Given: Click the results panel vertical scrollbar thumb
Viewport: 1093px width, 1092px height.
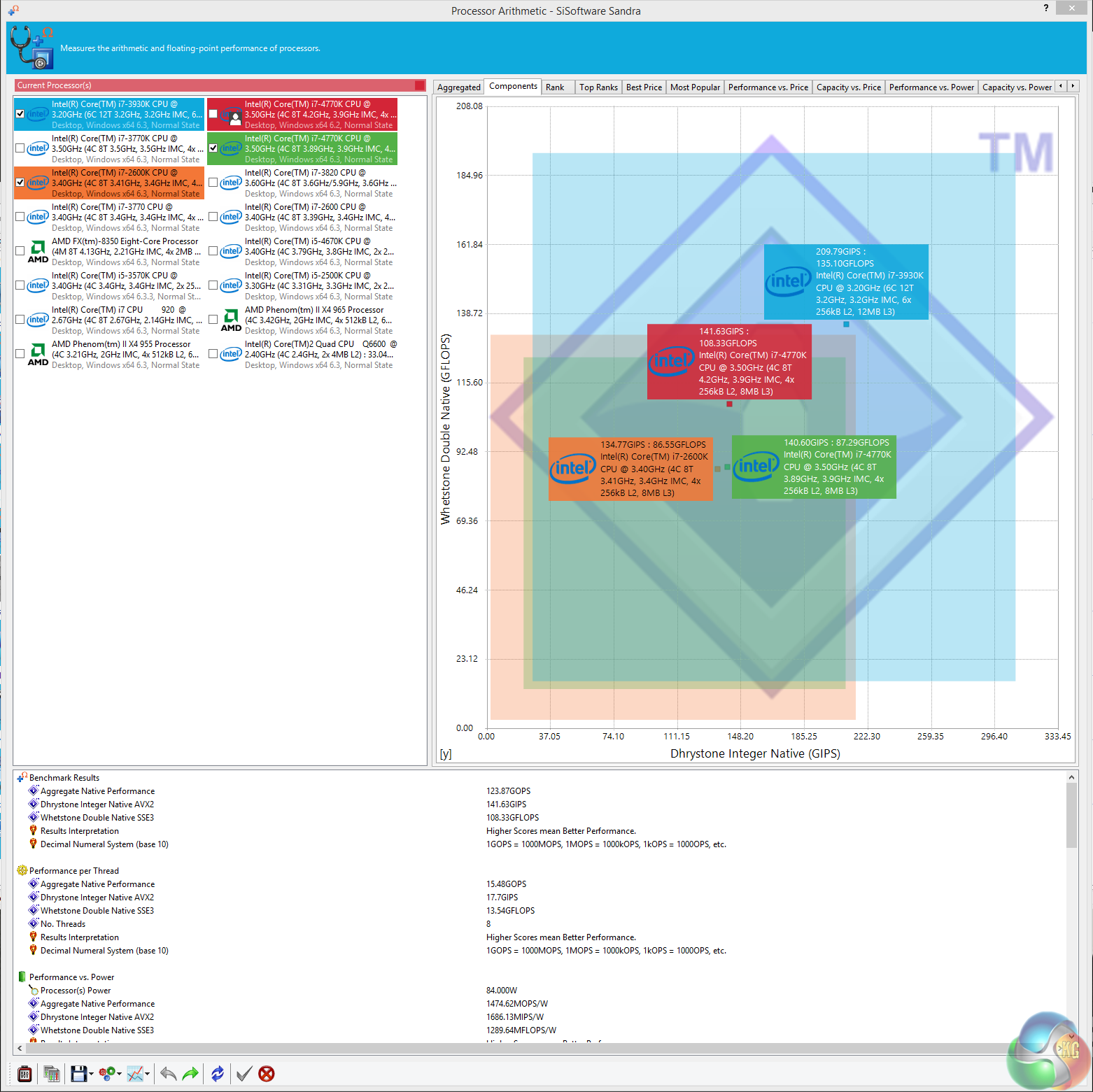Looking at the screenshot, I should [x=1071, y=815].
